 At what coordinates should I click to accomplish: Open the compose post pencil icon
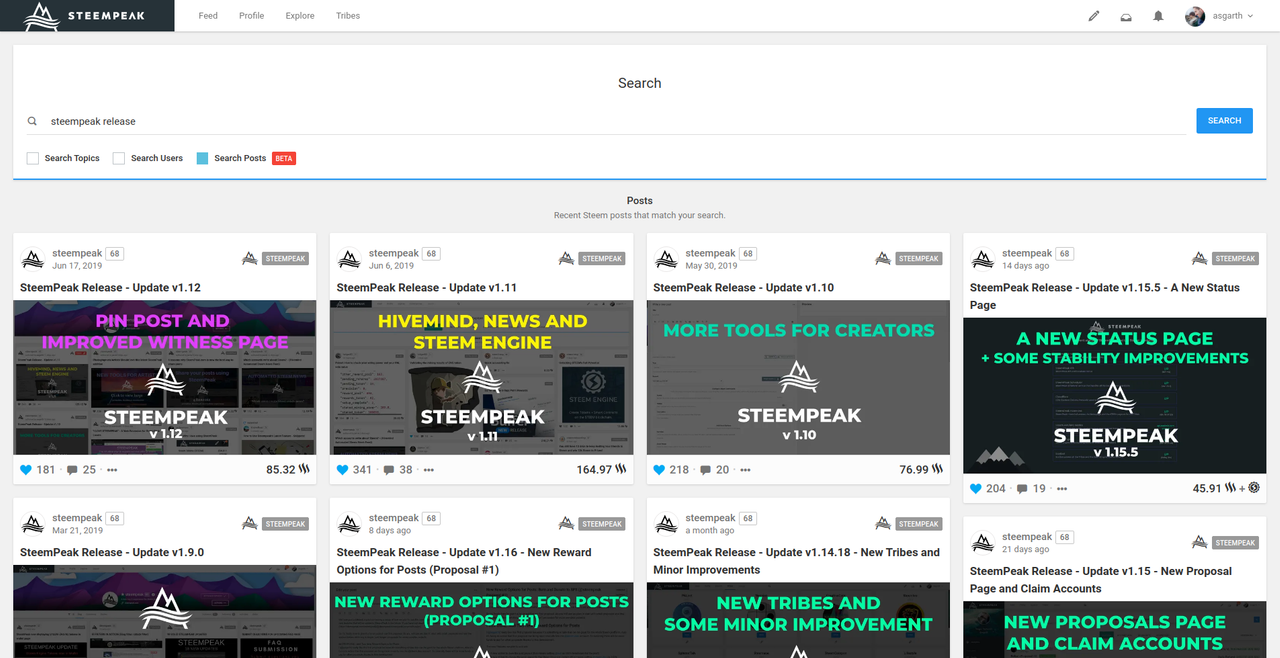[x=1094, y=16]
